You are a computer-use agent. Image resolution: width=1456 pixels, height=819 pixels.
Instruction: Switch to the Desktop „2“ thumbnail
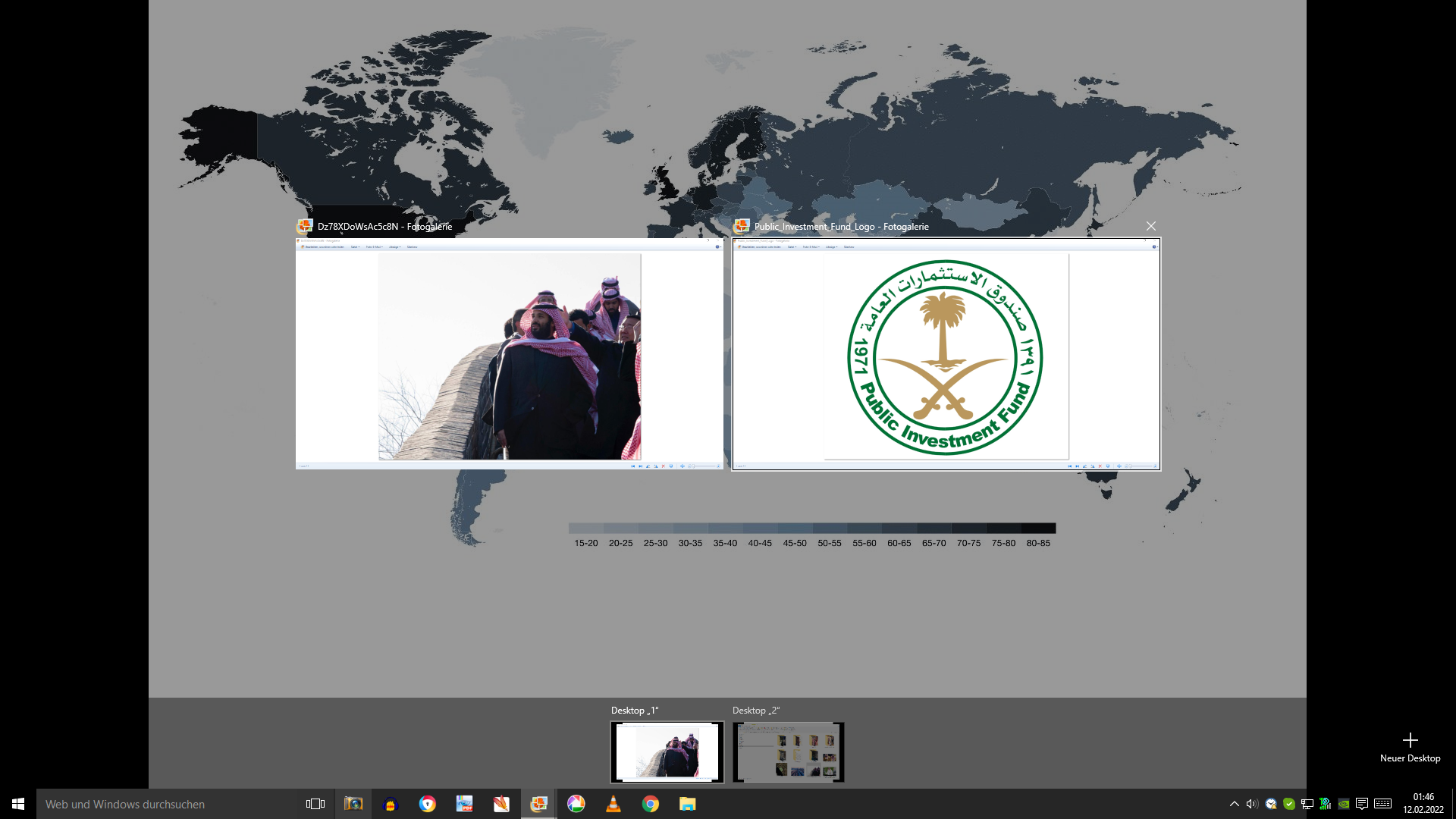tap(788, 752)
